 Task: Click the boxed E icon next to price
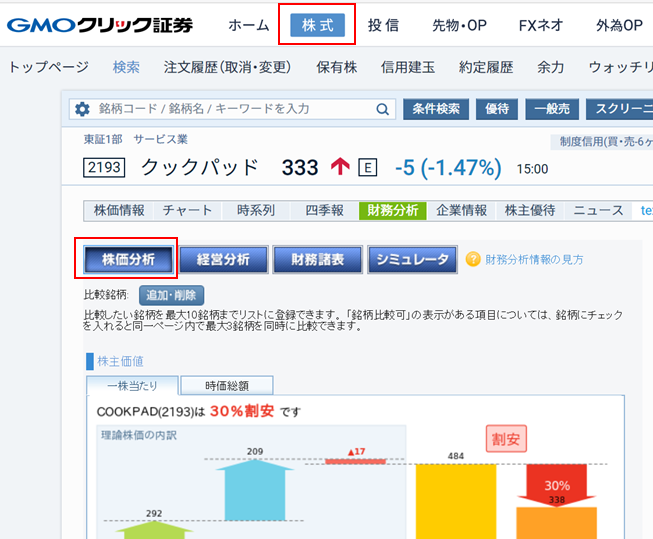[368, 168]
